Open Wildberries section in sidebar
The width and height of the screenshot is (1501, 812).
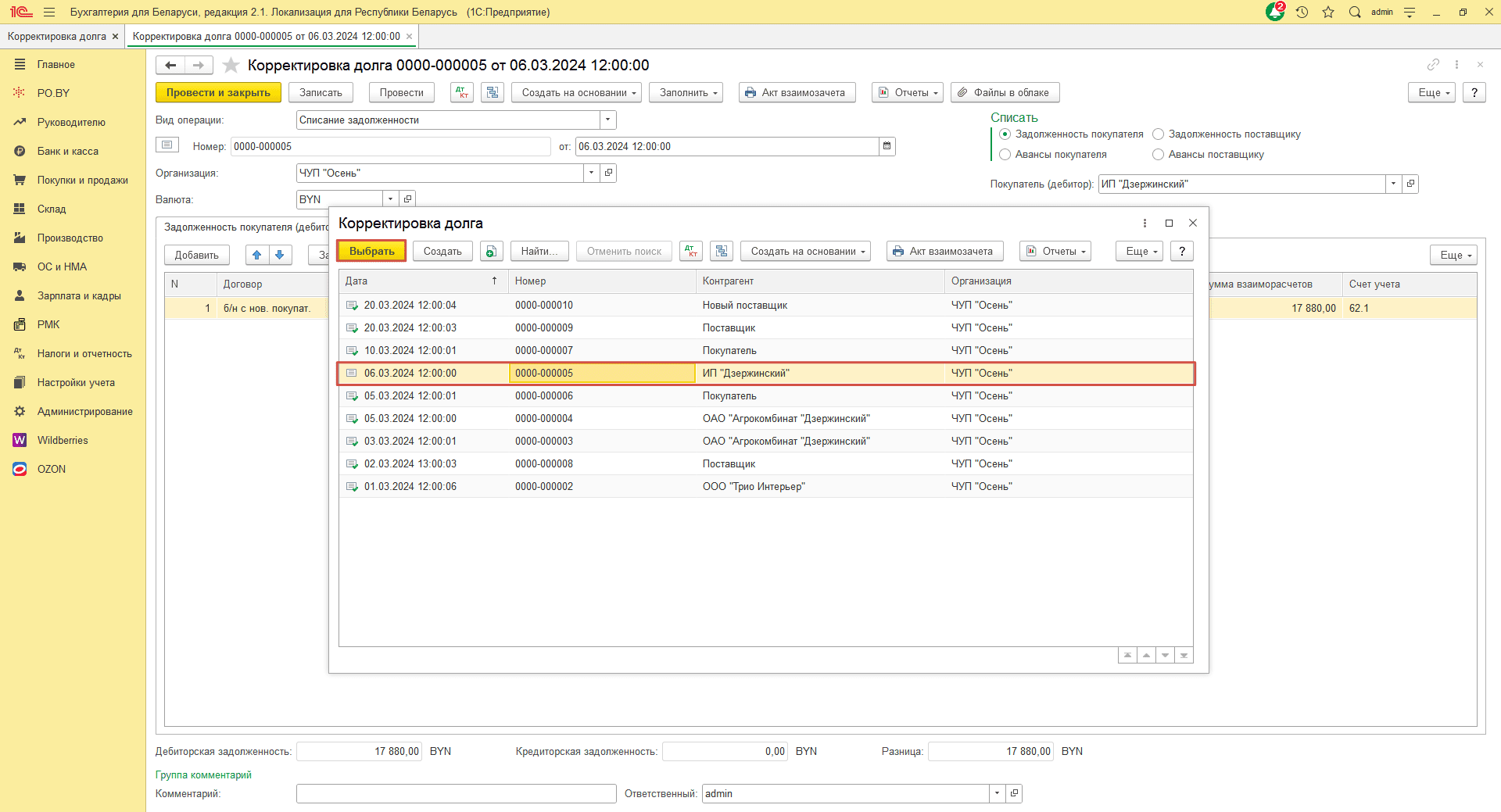(63, 440)
